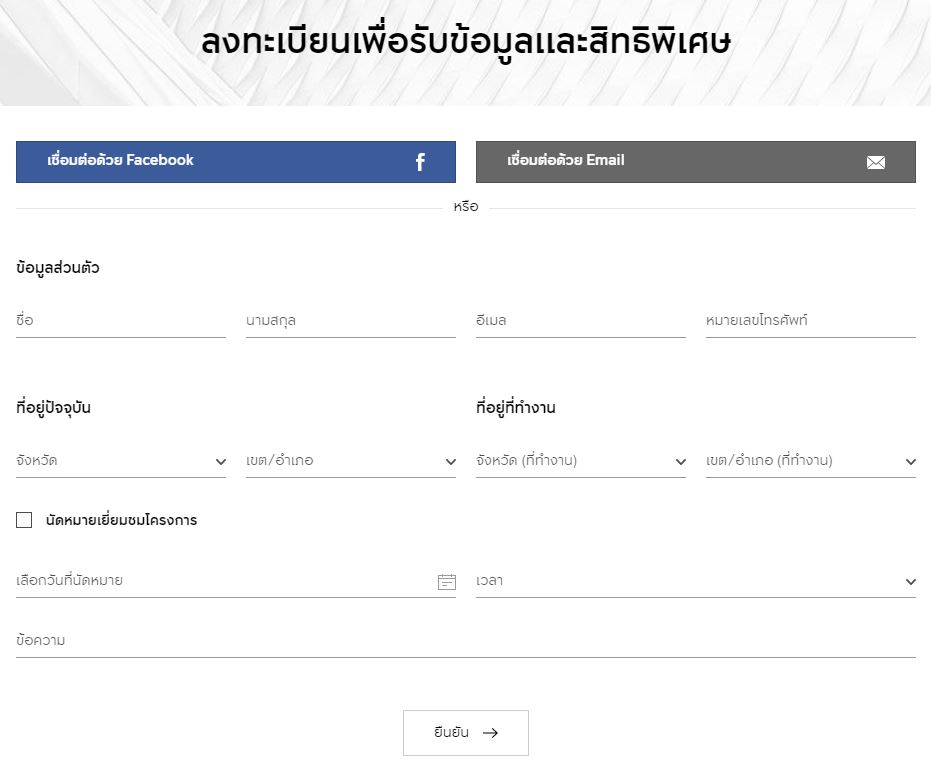Open the เขต/อำเภอ (ที่ทำงาน) dropdown
This screenshot has width=931, height=772.
click(x=810, y=461)
